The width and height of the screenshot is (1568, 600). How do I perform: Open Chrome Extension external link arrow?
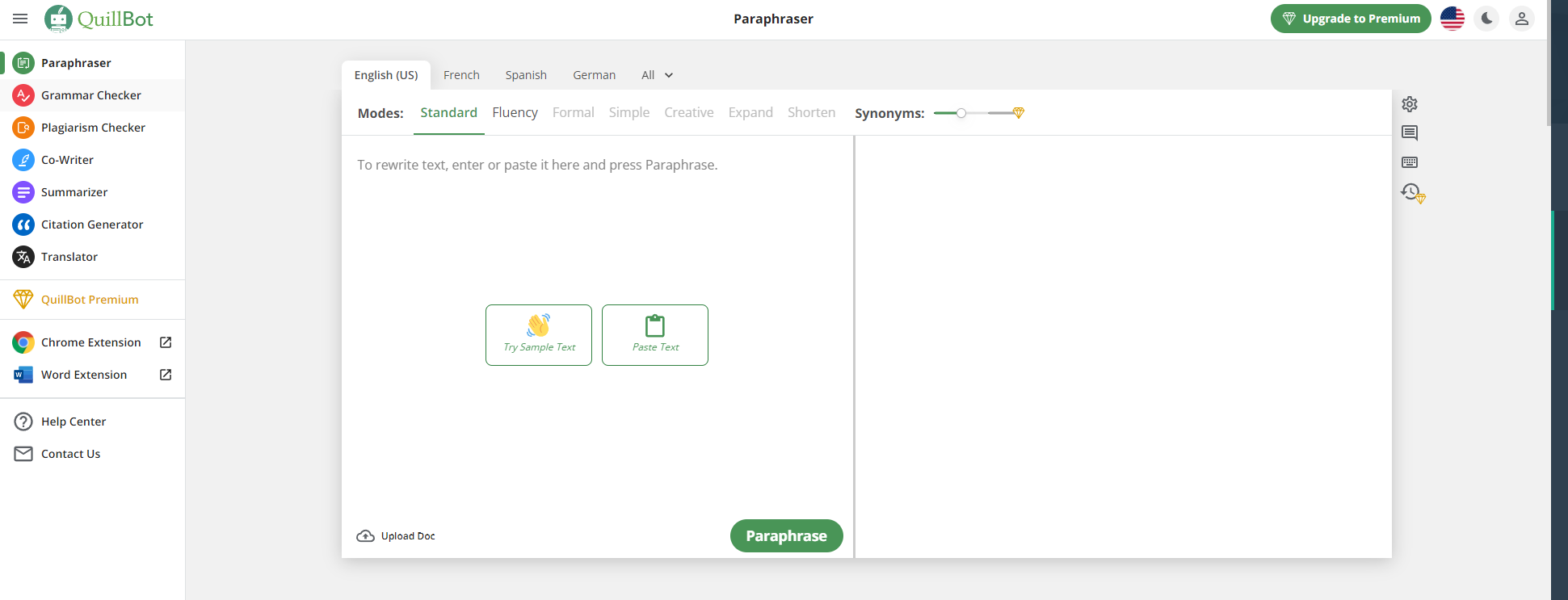pyautogui.click(x=166, y=342)
